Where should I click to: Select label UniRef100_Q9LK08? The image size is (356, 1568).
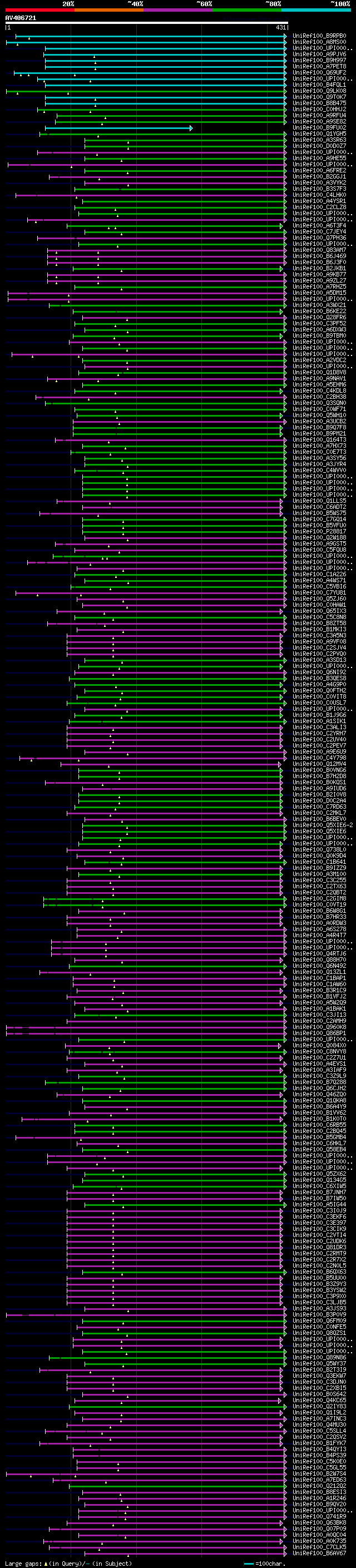[x=319, y=91]
